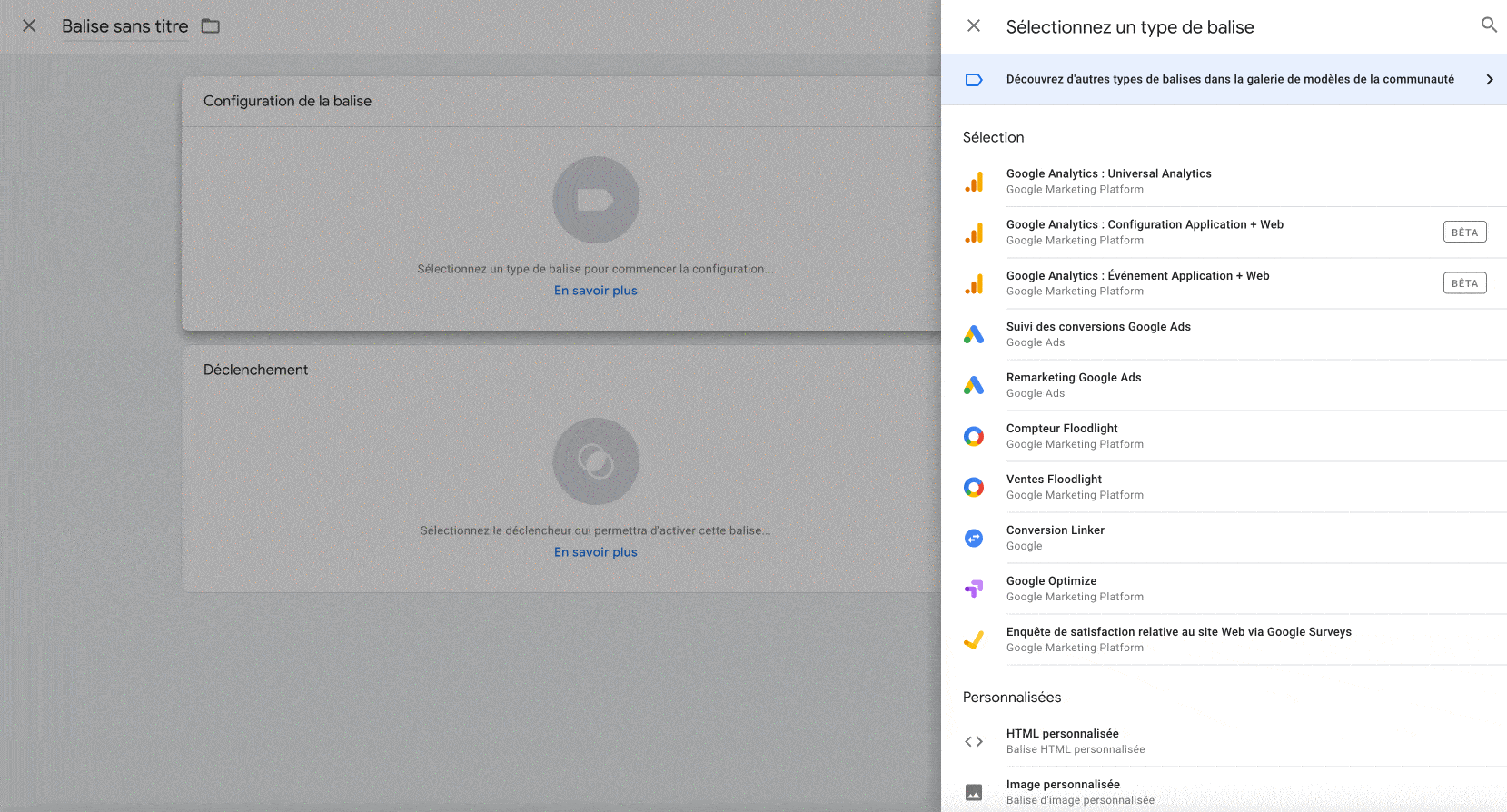Pick Ventes Floodlight tag type

[x=1224, y=487]
